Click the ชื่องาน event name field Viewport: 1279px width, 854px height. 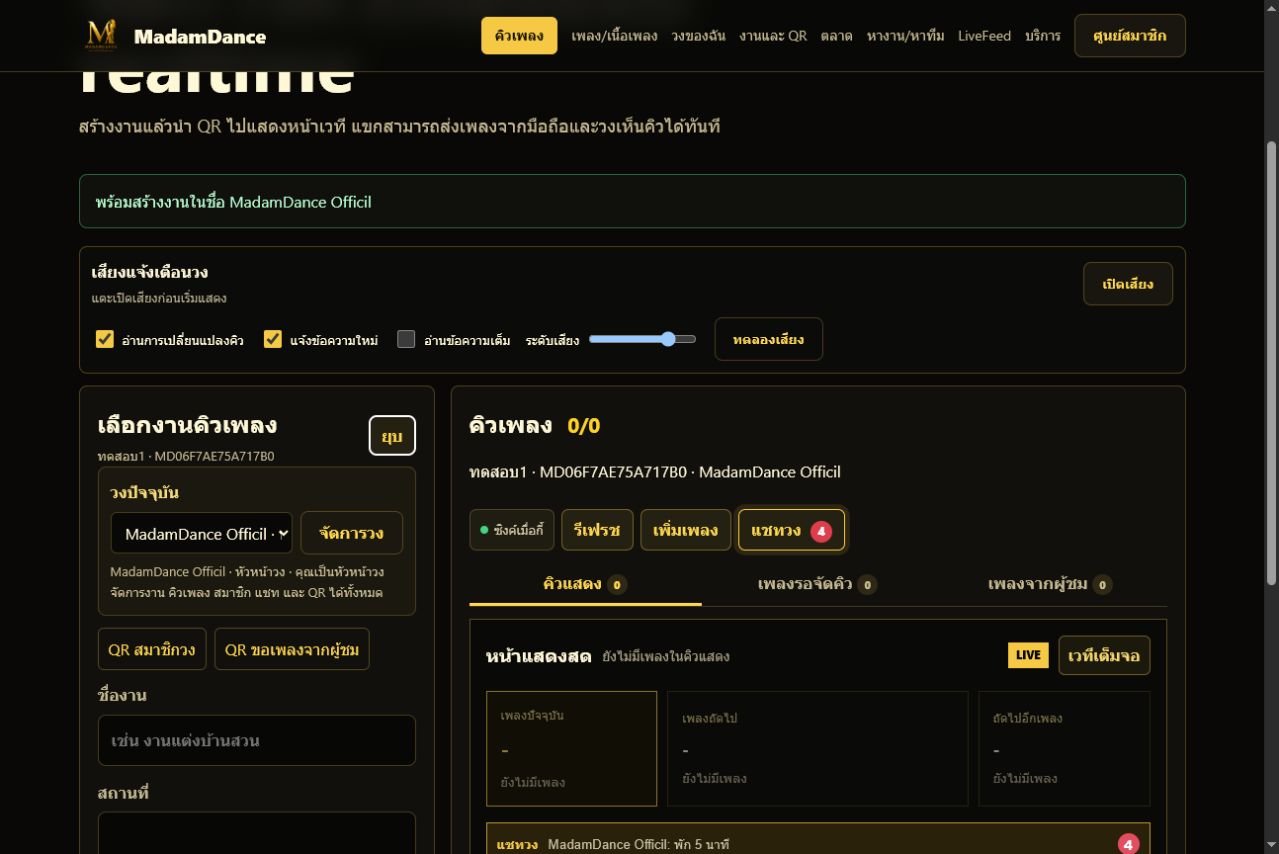[x=257, y=740]
